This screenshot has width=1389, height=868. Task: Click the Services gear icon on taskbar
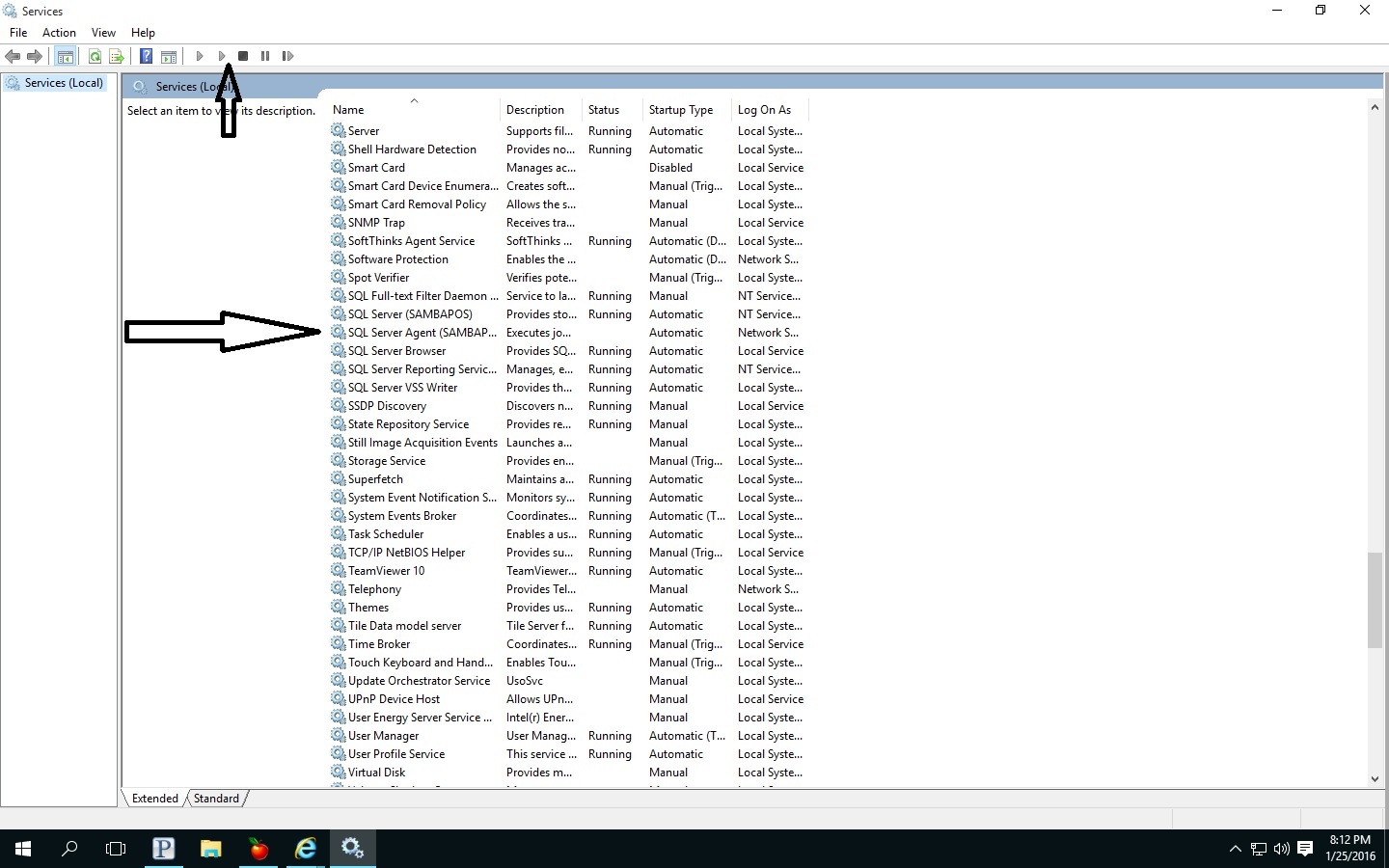[x=353, y=849]
